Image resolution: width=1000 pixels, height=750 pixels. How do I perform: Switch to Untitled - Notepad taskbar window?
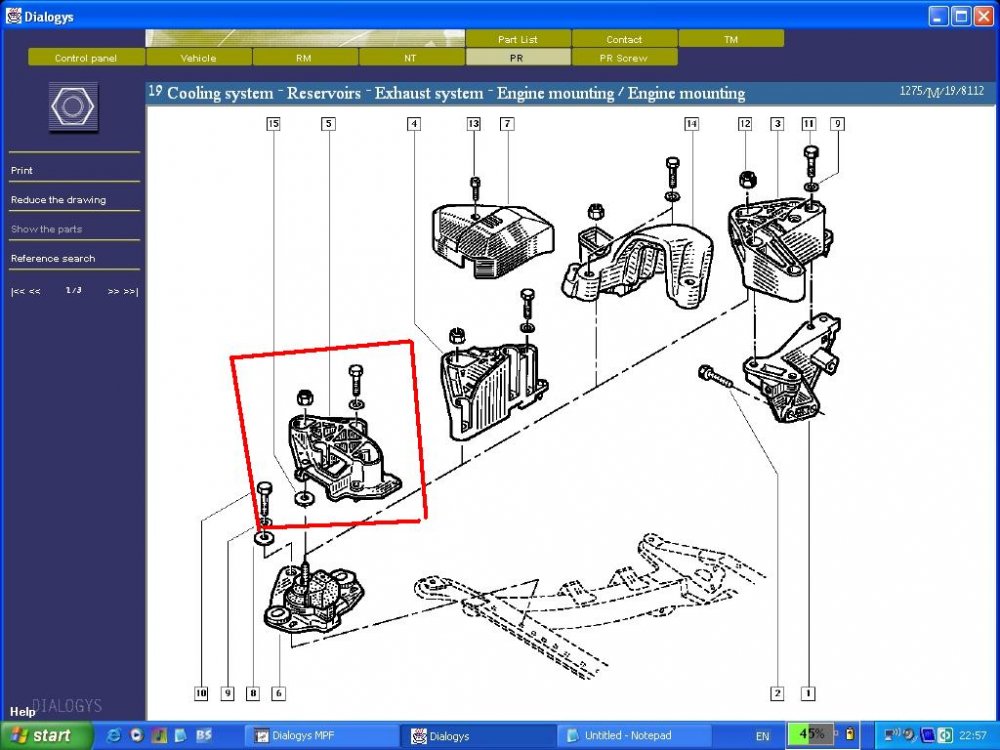[x=633, y=736]
